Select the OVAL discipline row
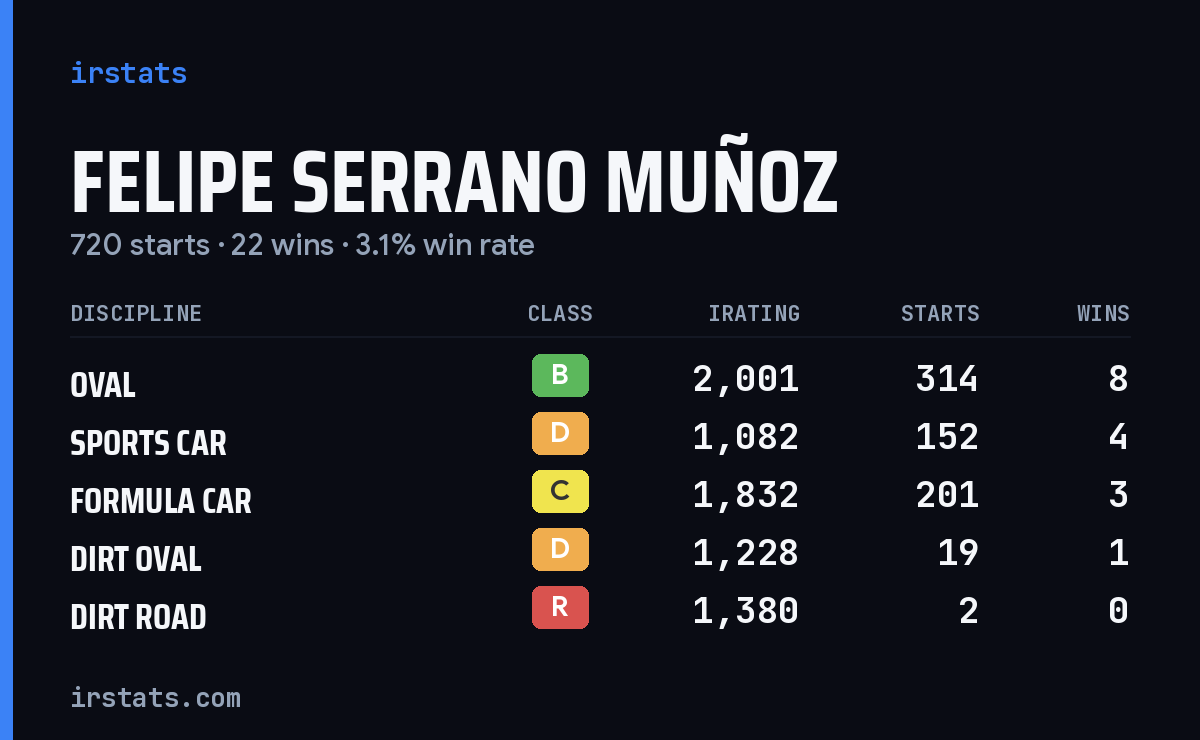This screenshot has height=740, width=1200. [600, 379]
